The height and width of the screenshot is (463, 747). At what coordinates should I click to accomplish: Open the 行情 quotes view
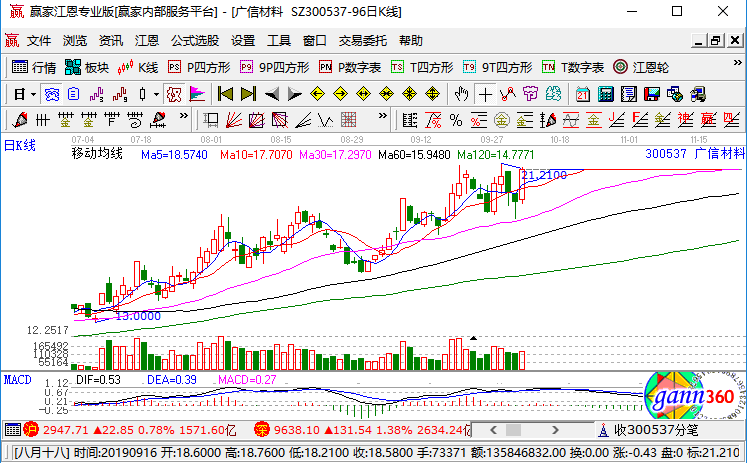pyautogui.click(x=33, y=68)
